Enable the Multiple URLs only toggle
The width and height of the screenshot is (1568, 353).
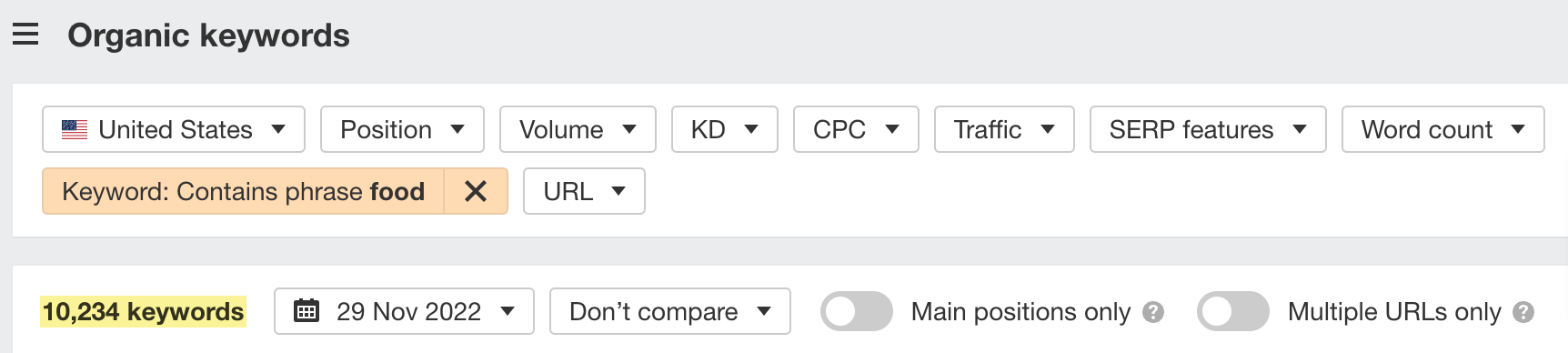(x=1233, y=311)
